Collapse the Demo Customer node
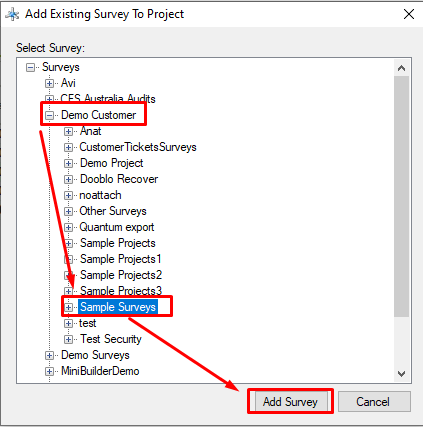This screenshot has width=423, height=427. pyautogui.click(x=49, y=116)
